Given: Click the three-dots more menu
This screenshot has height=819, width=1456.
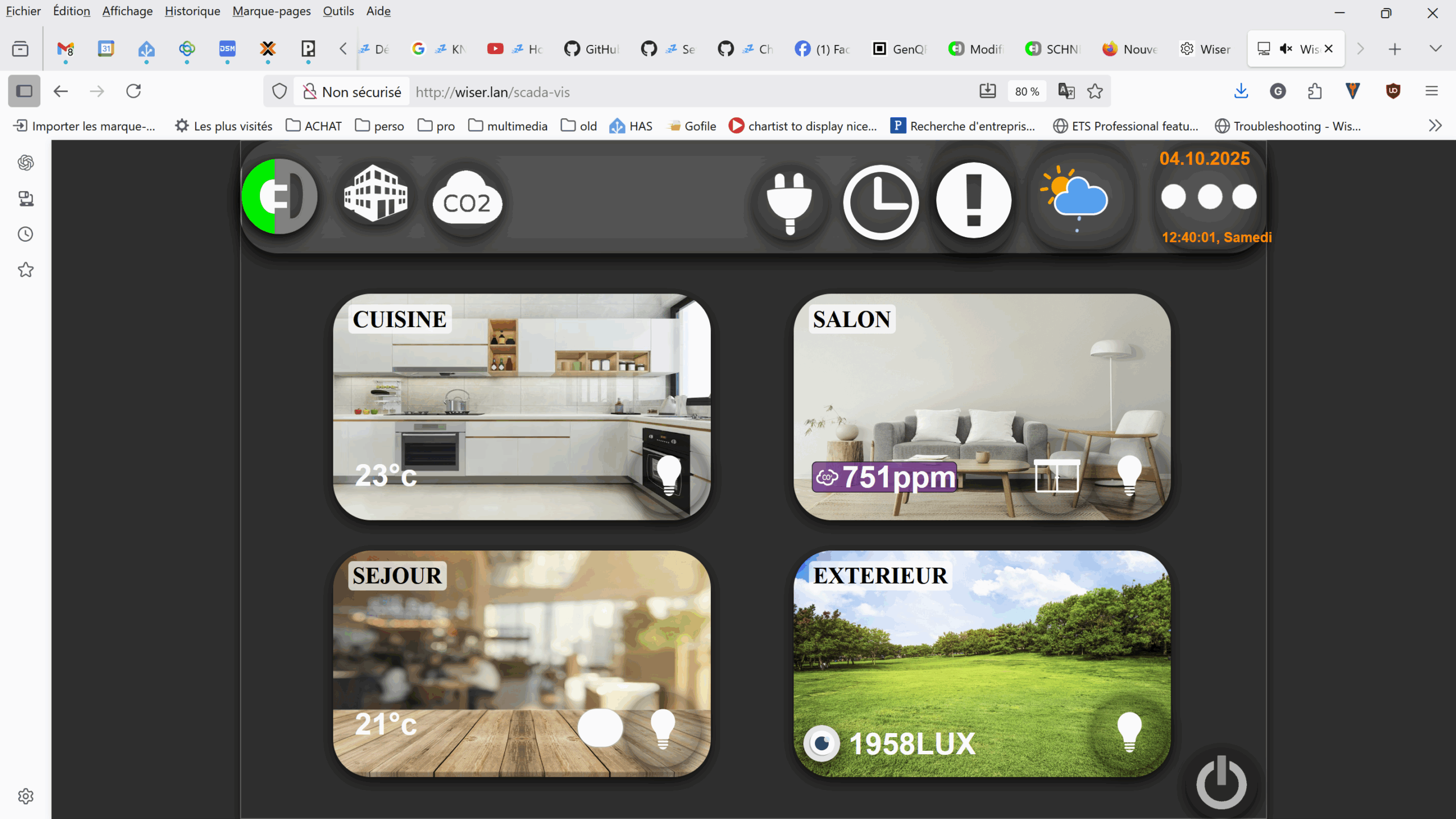Looking at the screenshot, I should [1209, 197].
